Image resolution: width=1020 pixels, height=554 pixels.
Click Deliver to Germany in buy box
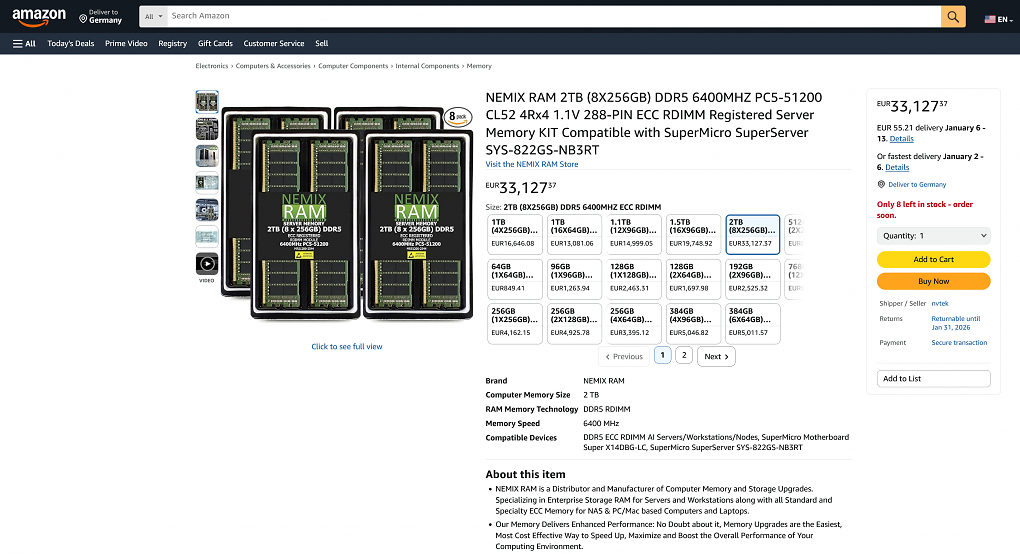[x=917, y=185]
